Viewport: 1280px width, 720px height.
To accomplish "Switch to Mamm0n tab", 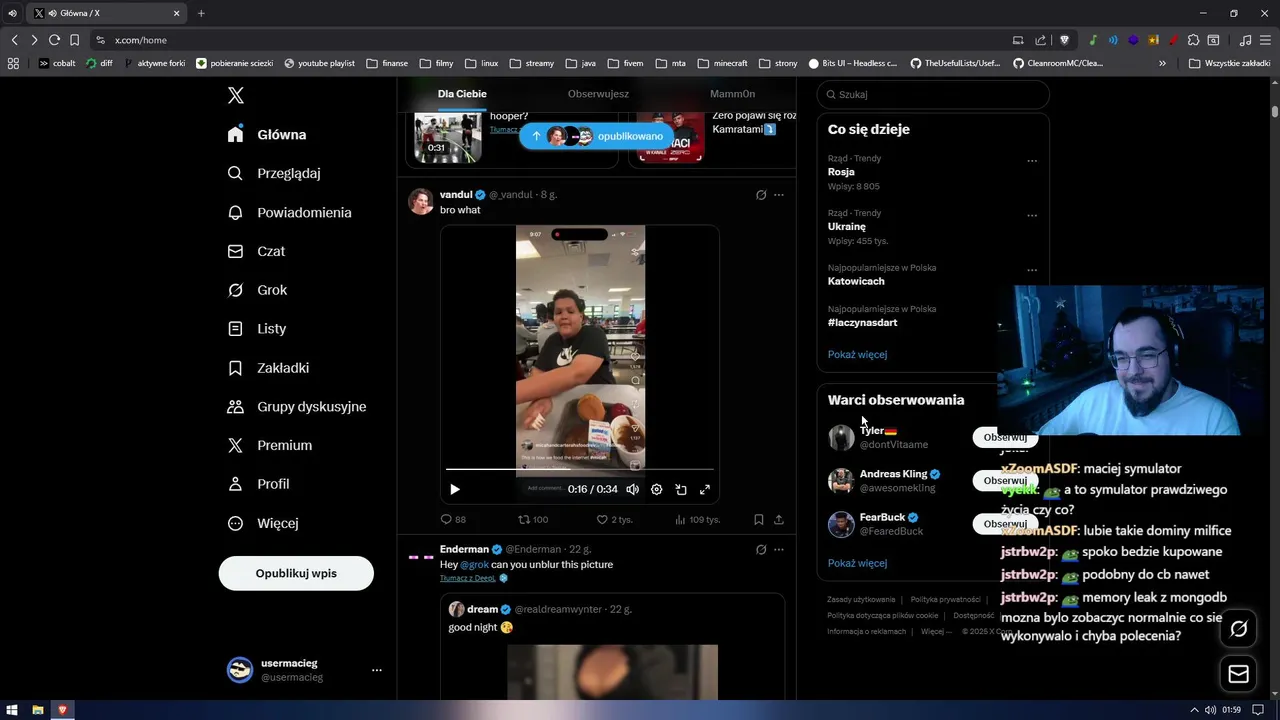I will click(732, 94).
